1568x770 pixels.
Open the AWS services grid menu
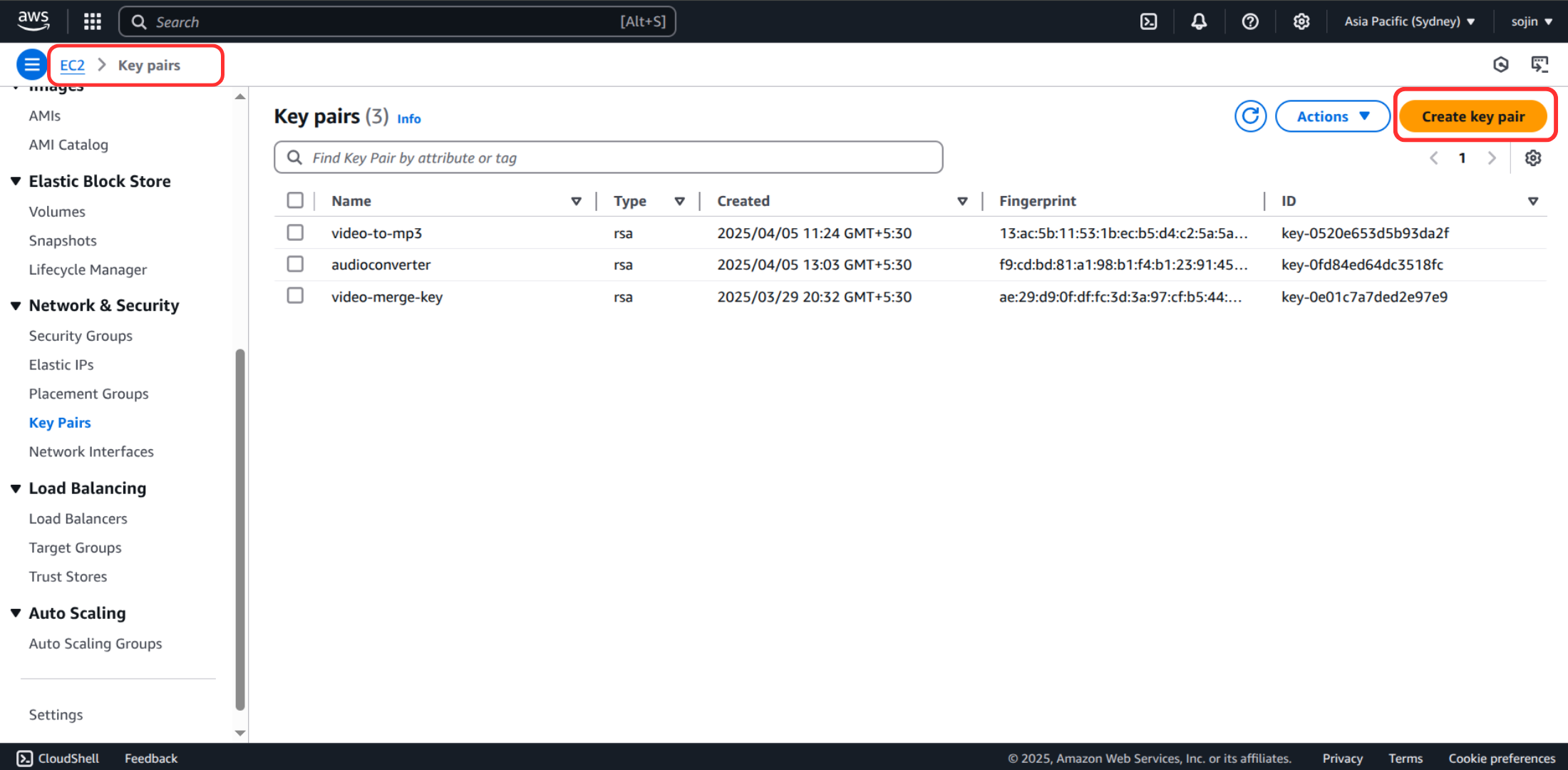(x=93, y=21)
